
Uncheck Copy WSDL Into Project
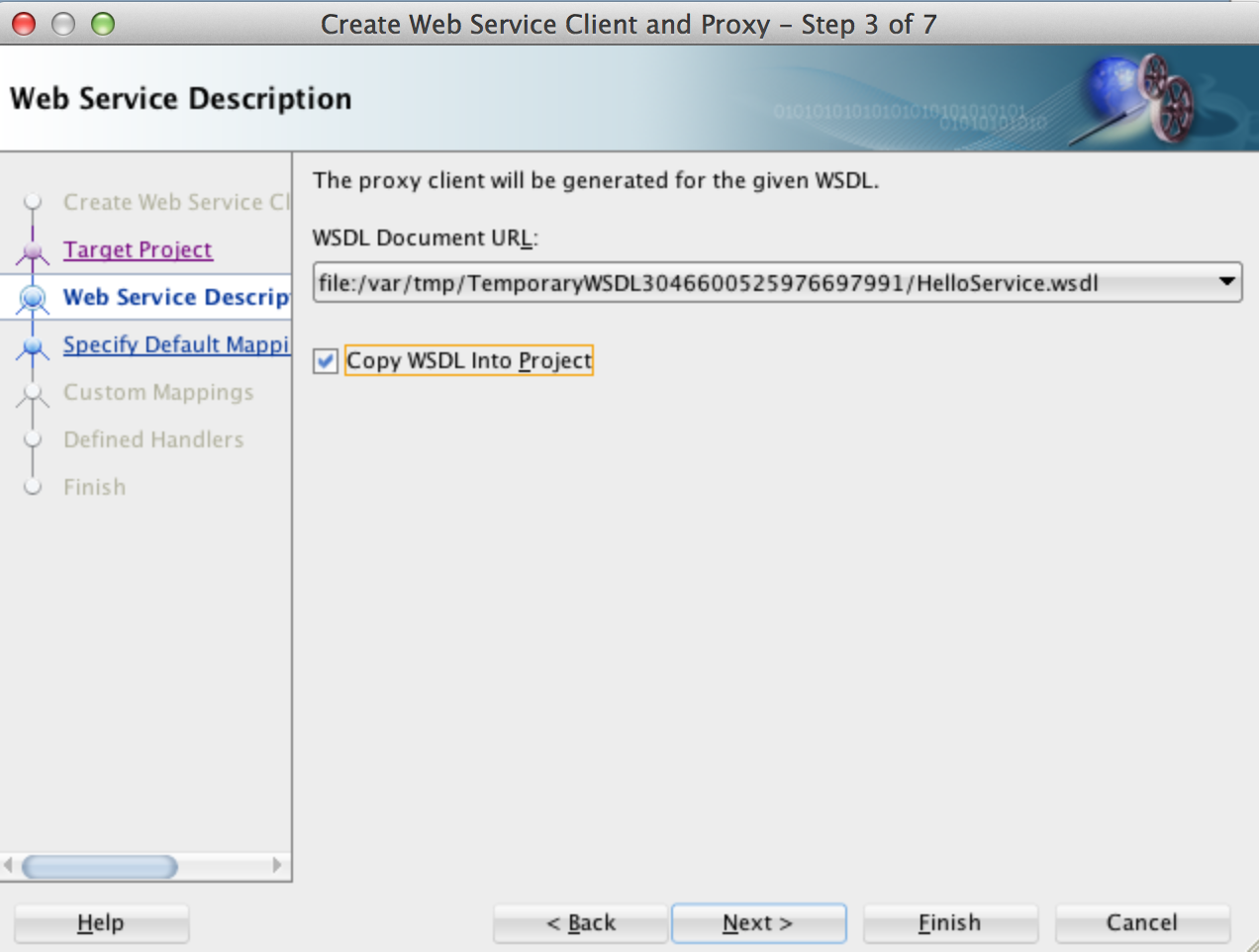click(x=326, y=360)
